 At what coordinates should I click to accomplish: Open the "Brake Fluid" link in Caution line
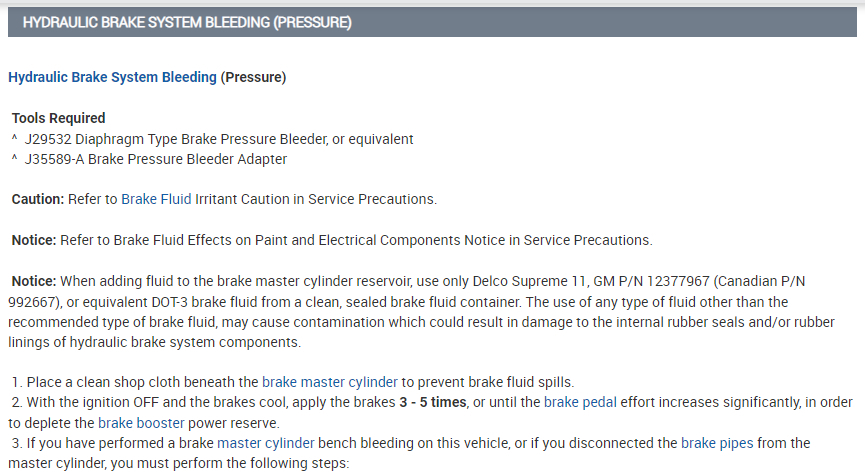tap(156, 199)
